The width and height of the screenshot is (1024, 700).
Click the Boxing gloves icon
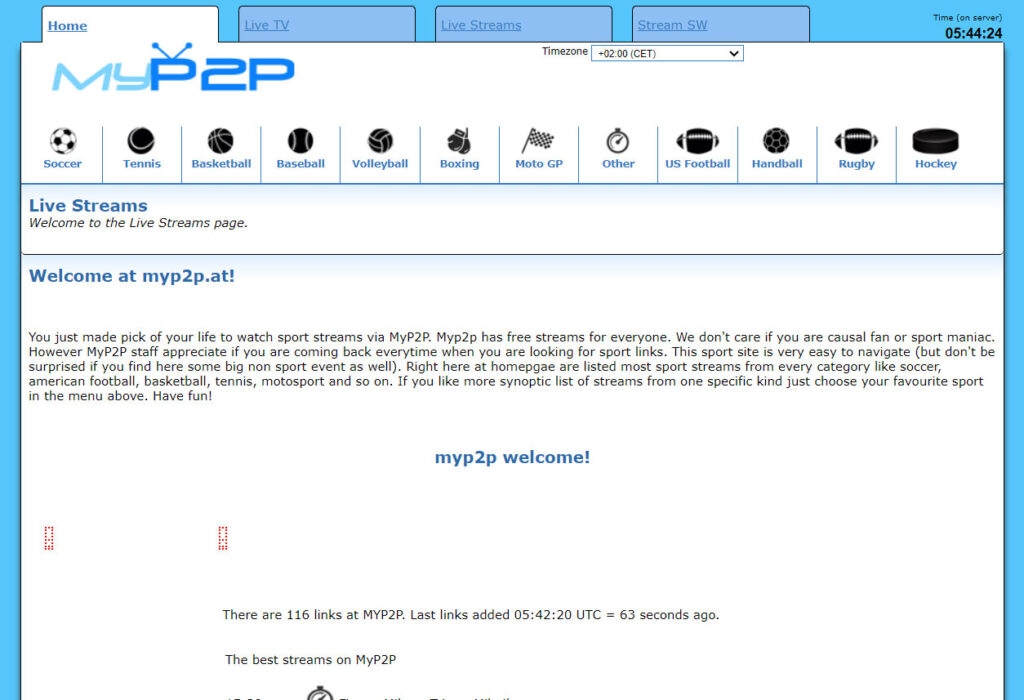[459, 141]
